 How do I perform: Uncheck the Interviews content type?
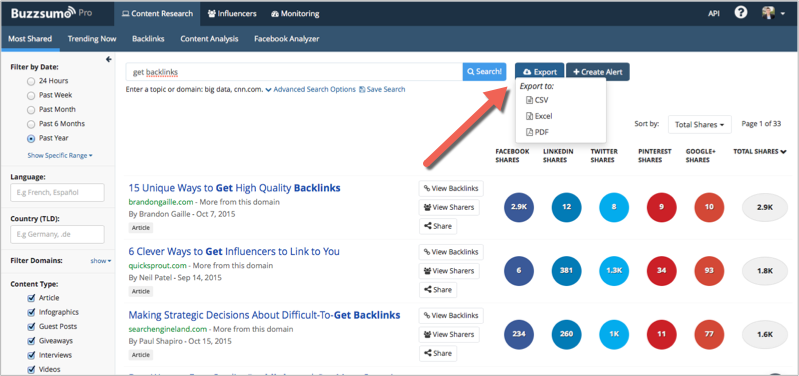coord(31,355)
